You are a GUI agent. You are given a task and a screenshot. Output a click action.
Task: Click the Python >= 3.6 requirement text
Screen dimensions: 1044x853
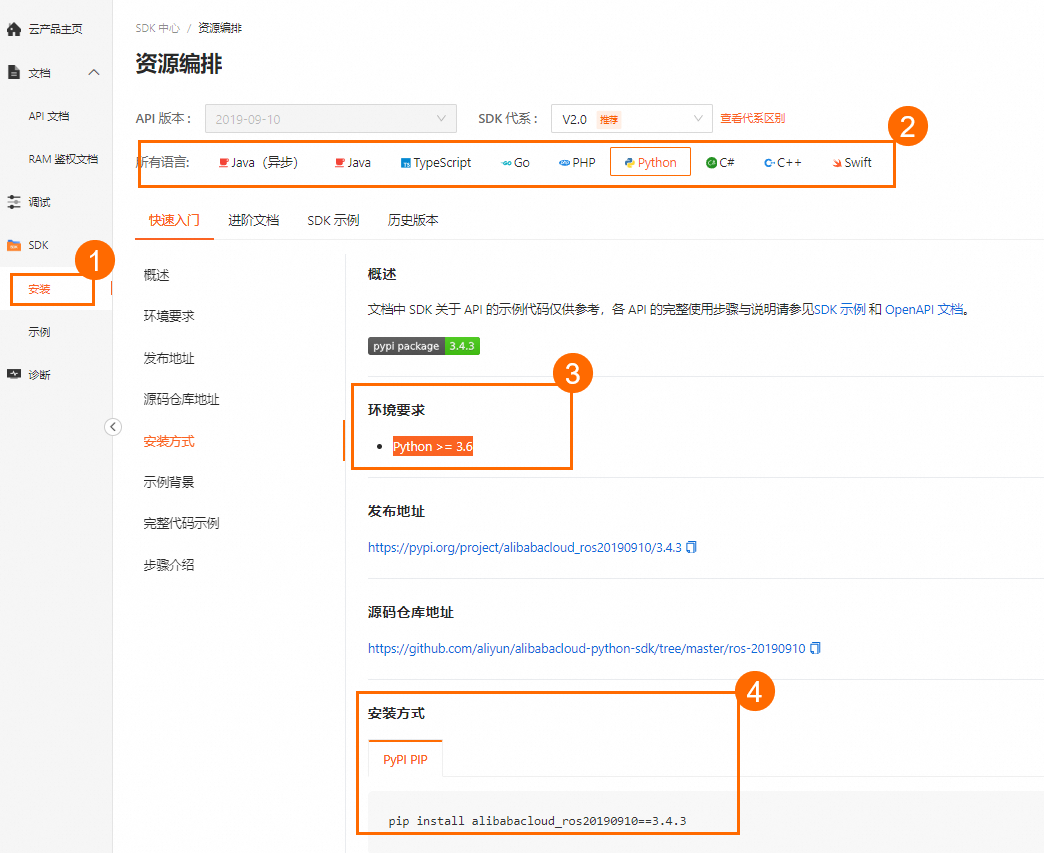pyautogui.click(x=433, y=446)
